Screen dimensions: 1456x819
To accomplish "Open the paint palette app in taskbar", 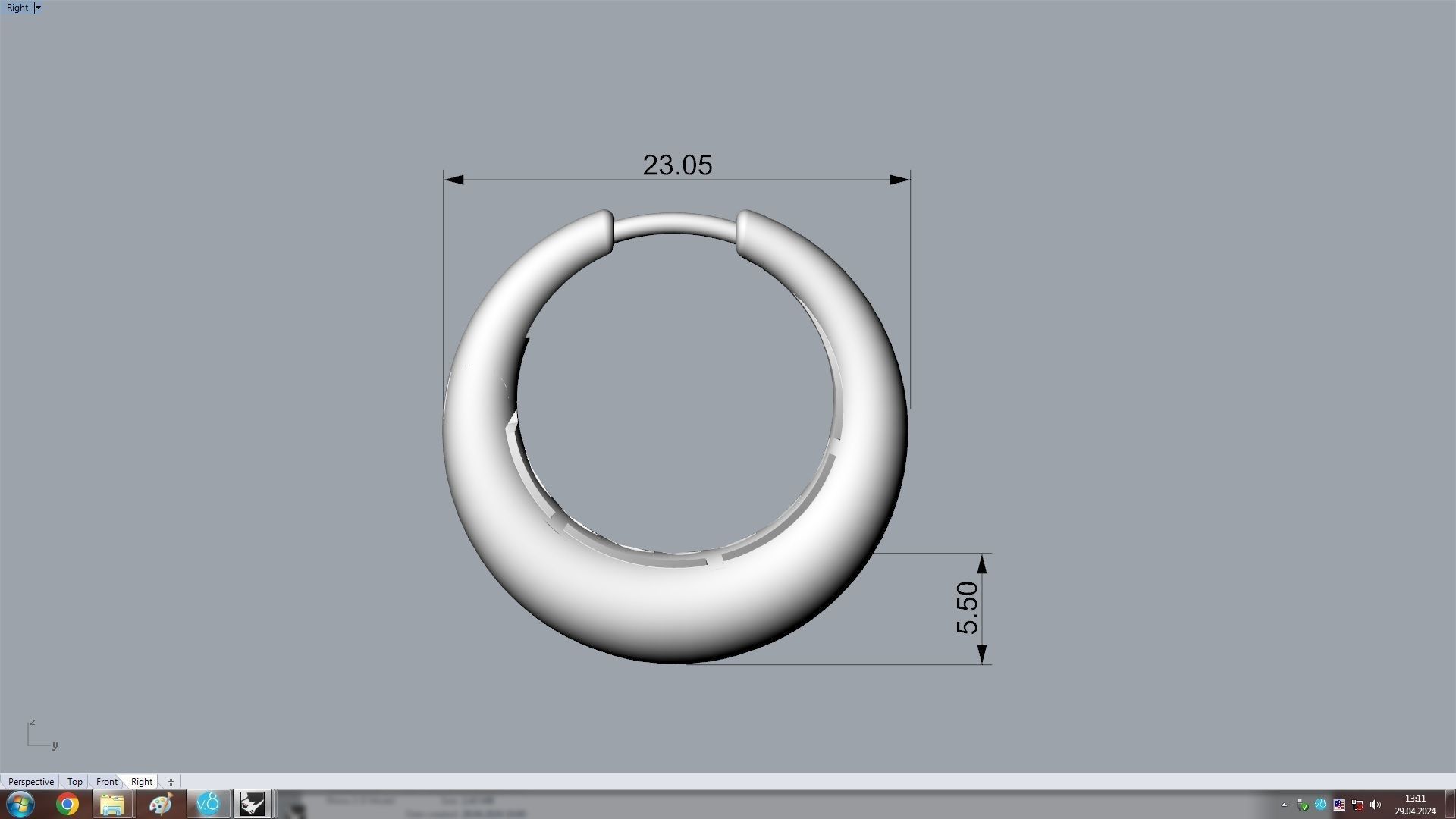I will click(x=160, y=804).
